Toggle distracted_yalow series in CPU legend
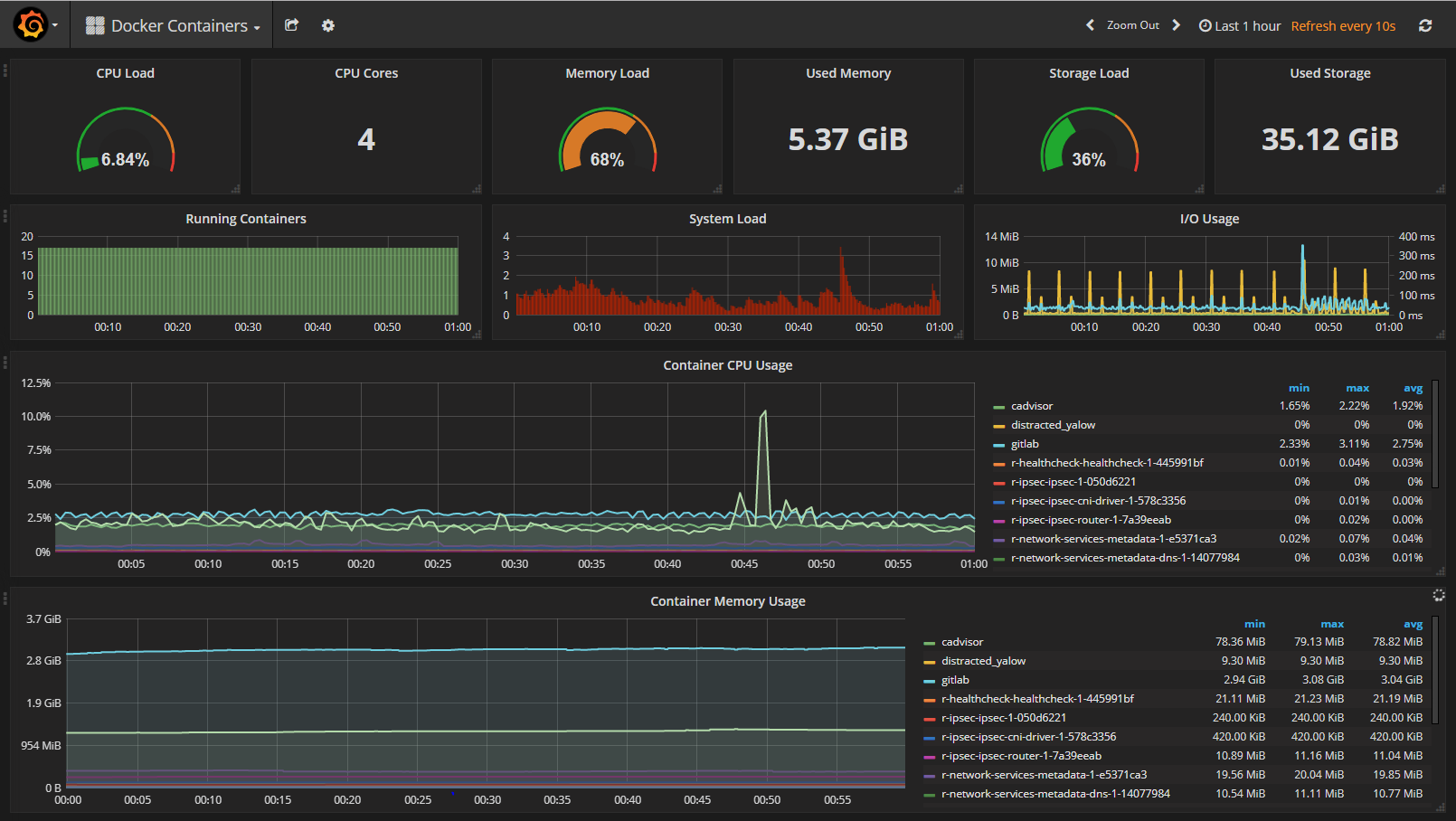Screen dimensions: 1456x821 point(1053,425)
